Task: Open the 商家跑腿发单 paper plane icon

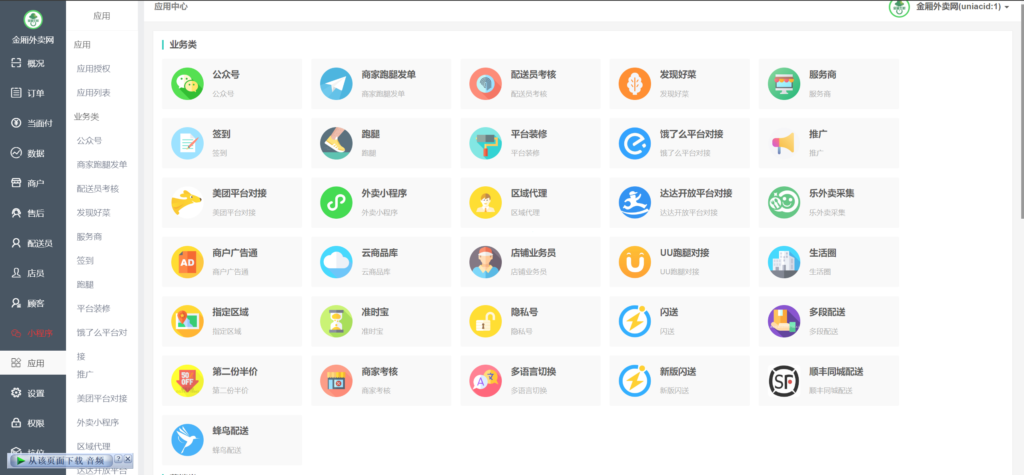Action: (336, 84)
